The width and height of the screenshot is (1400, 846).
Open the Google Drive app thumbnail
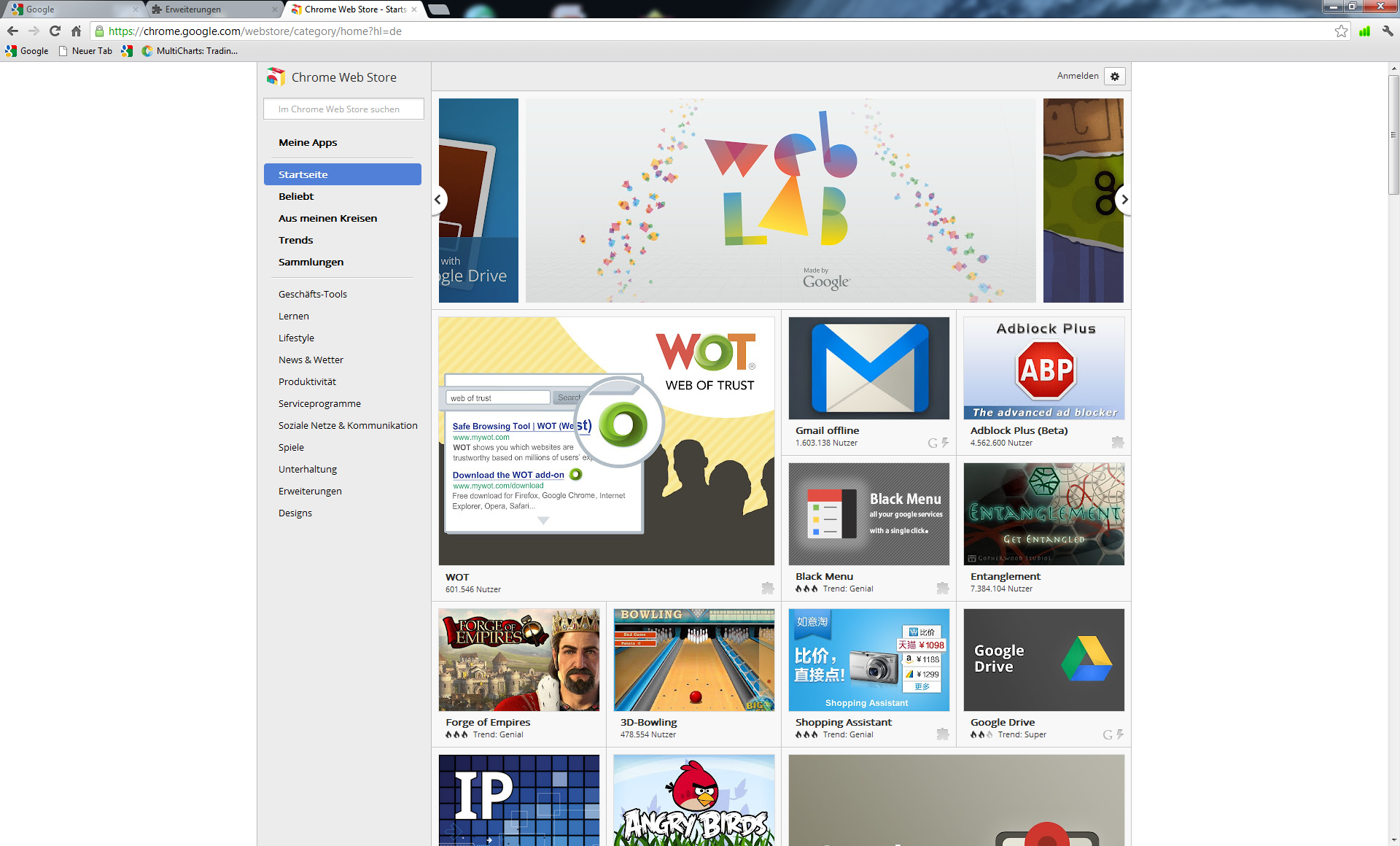click(x=1044, y=660)
